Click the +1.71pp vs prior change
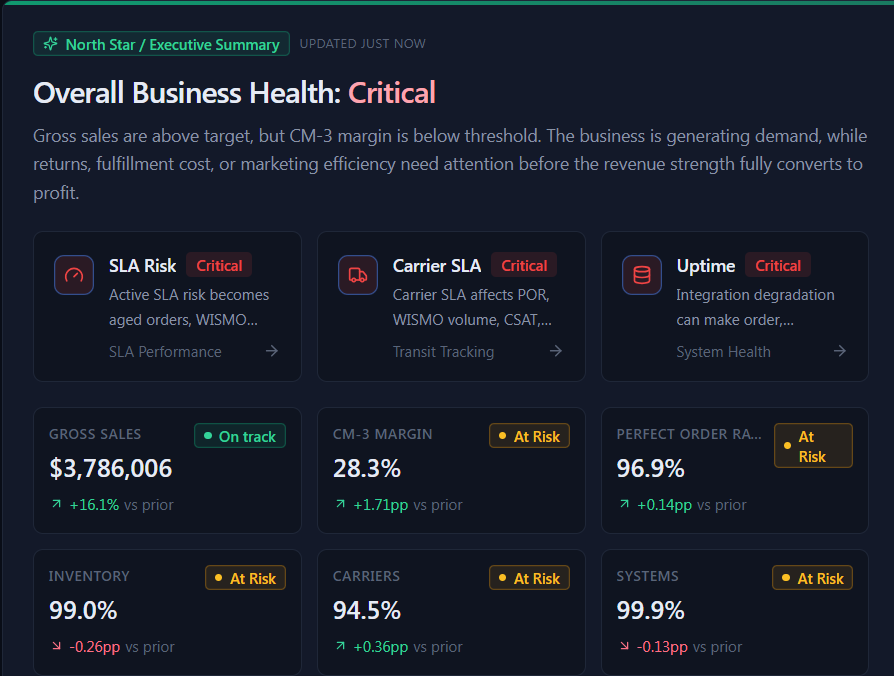894x676 pixels. (x=408, y=505)
